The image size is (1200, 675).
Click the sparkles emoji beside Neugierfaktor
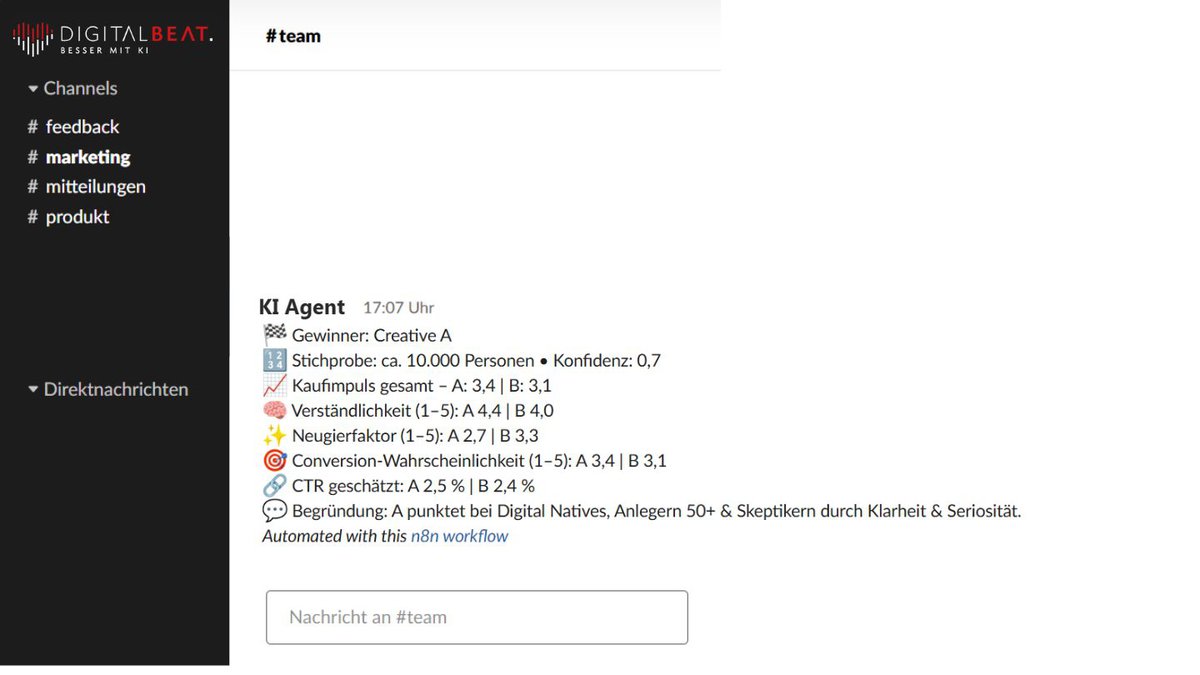point(274,436)
